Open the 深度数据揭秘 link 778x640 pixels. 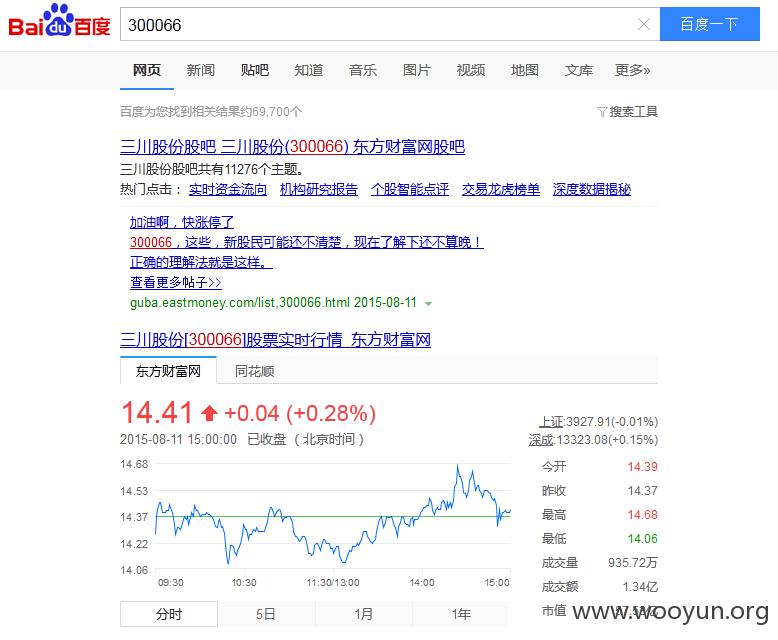(591, 190)
